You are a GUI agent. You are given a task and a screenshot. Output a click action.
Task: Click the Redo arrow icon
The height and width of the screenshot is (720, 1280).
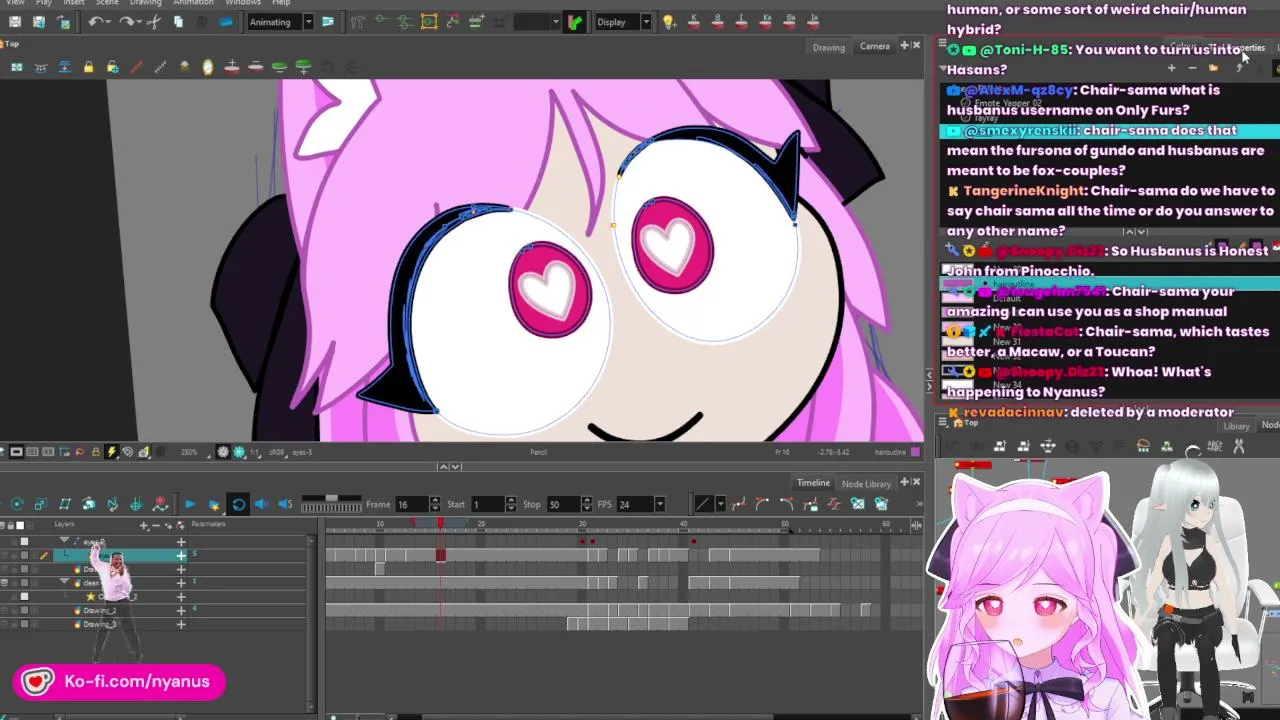point(126,22)
